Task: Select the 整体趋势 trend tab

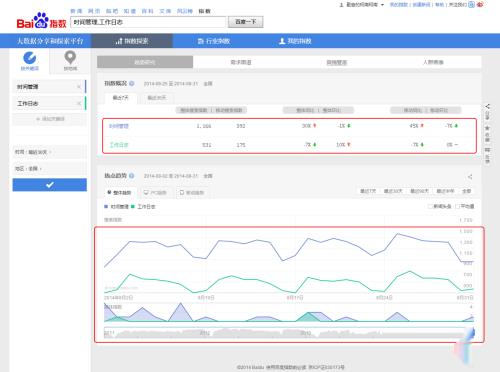Action: click(119, 193)
